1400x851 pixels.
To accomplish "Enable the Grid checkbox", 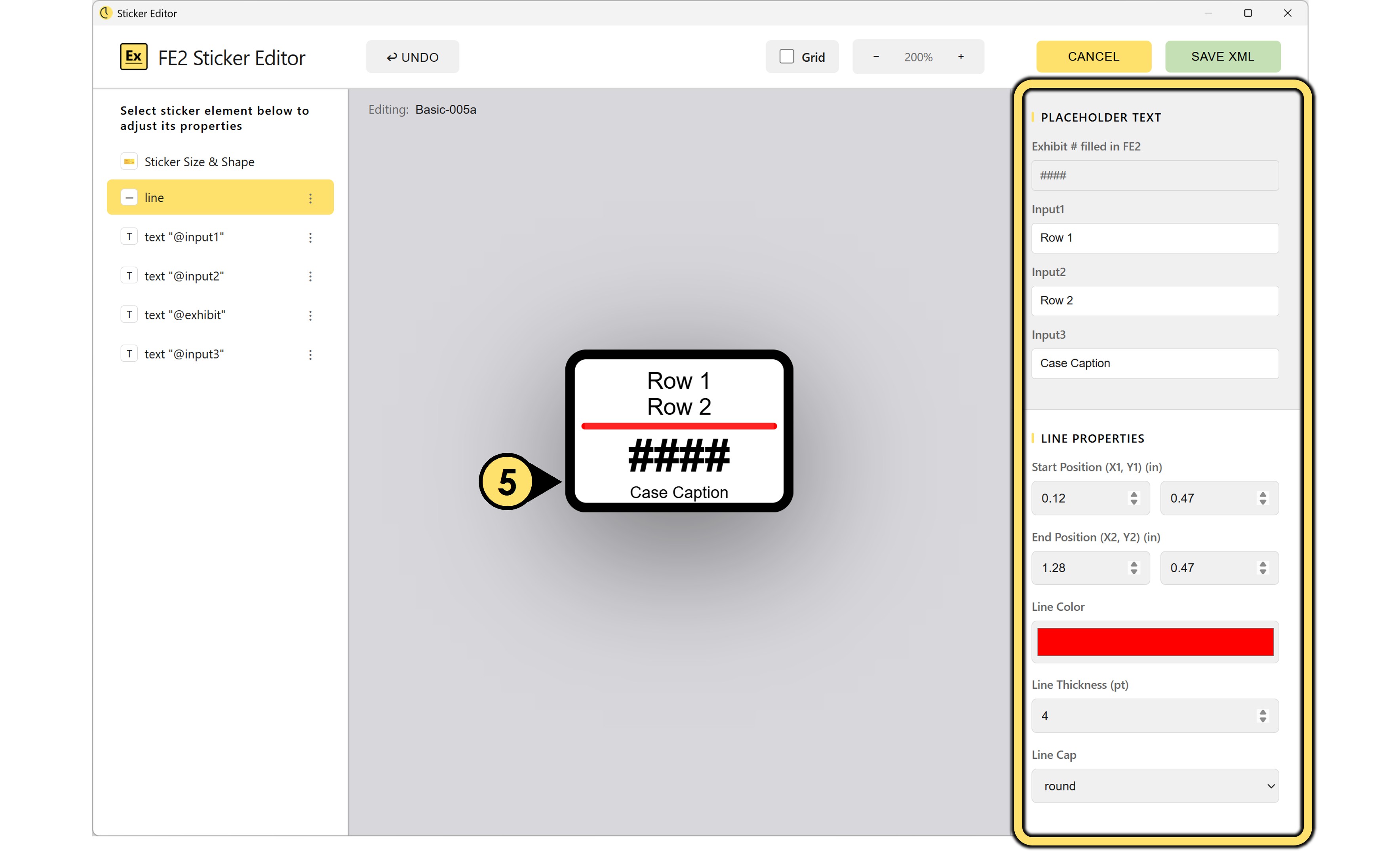I will pos(786,57).
